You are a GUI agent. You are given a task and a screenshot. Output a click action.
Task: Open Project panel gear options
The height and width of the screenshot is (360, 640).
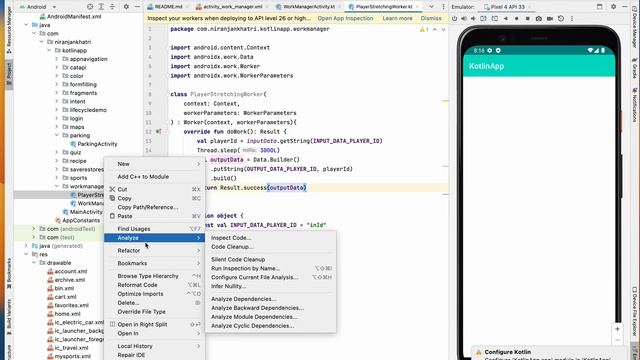126,7
